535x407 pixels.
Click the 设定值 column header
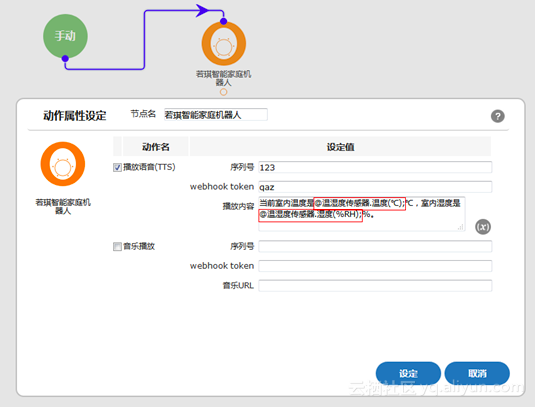coord(340,147)
